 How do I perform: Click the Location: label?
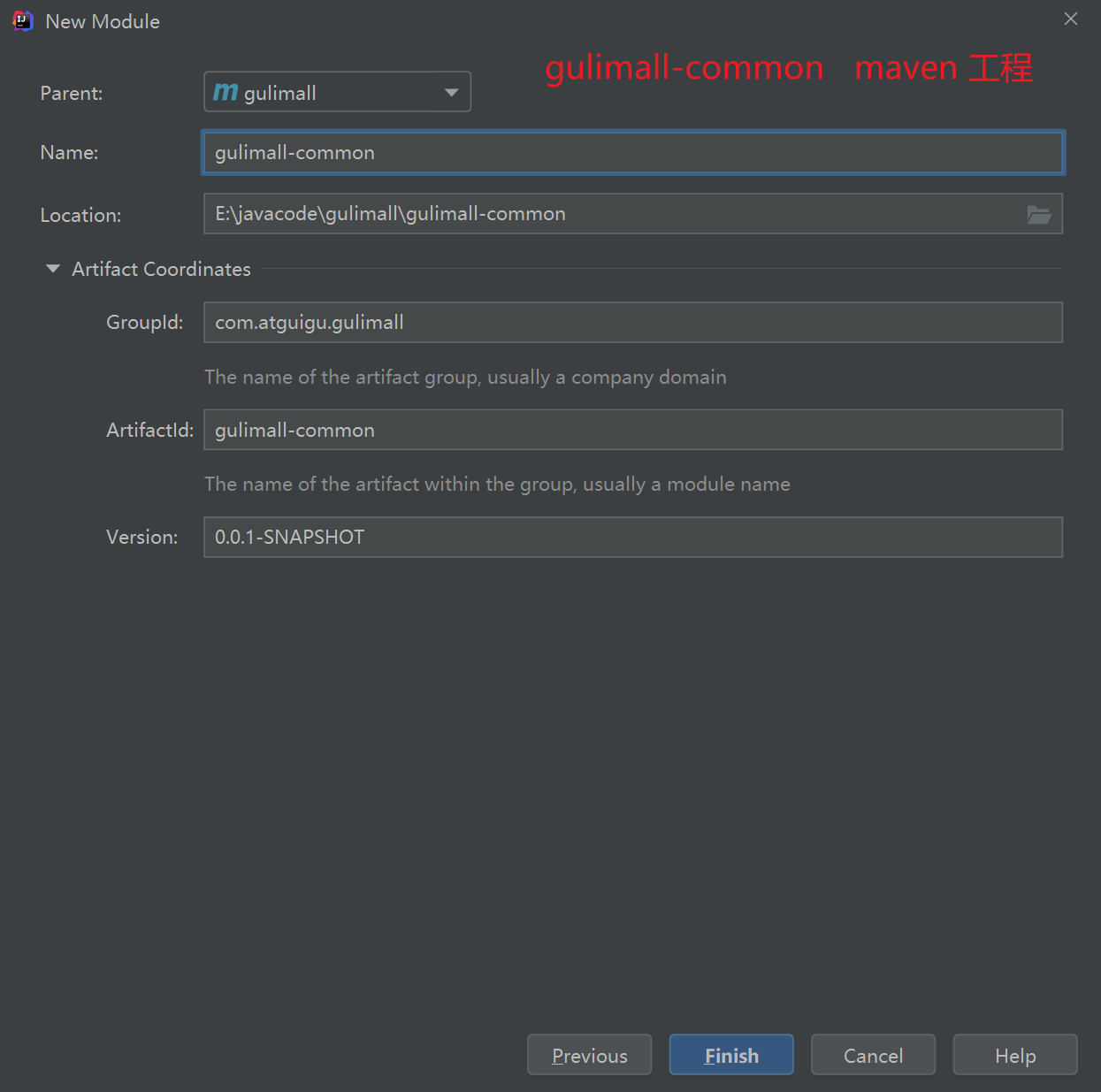[x=80, y=215]
